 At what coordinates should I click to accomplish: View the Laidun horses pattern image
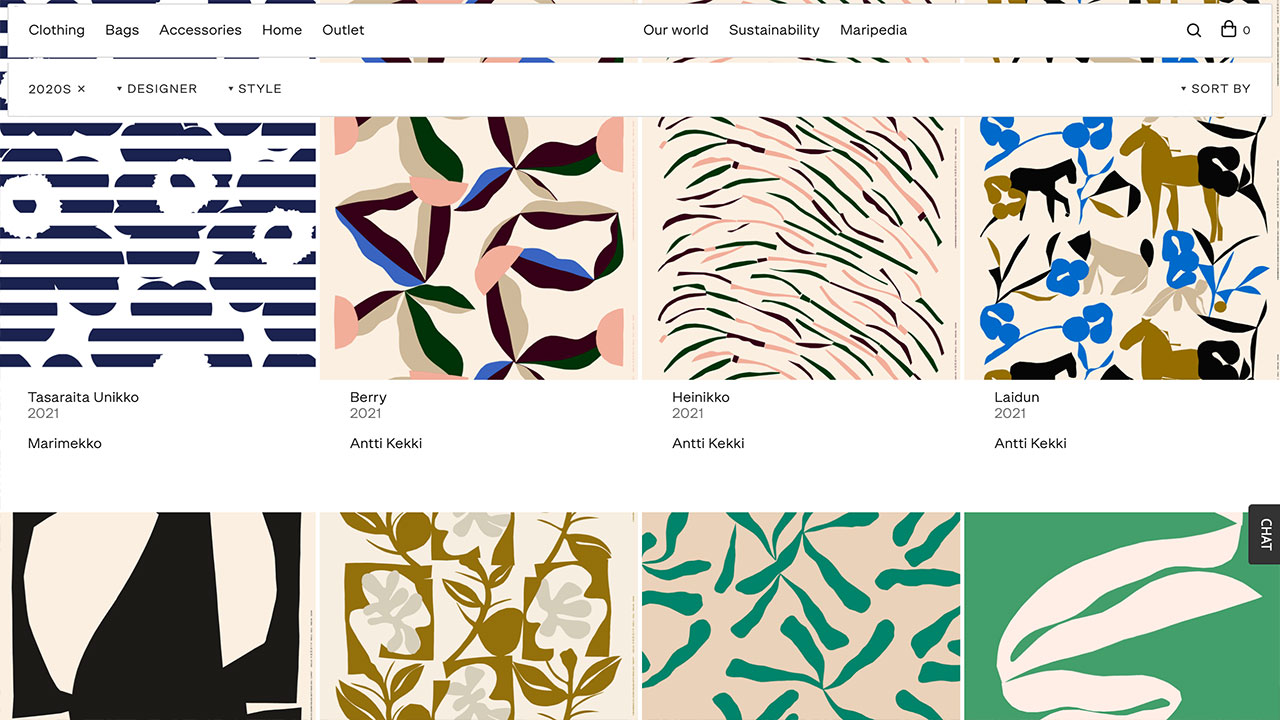[x=1122, y=248]
